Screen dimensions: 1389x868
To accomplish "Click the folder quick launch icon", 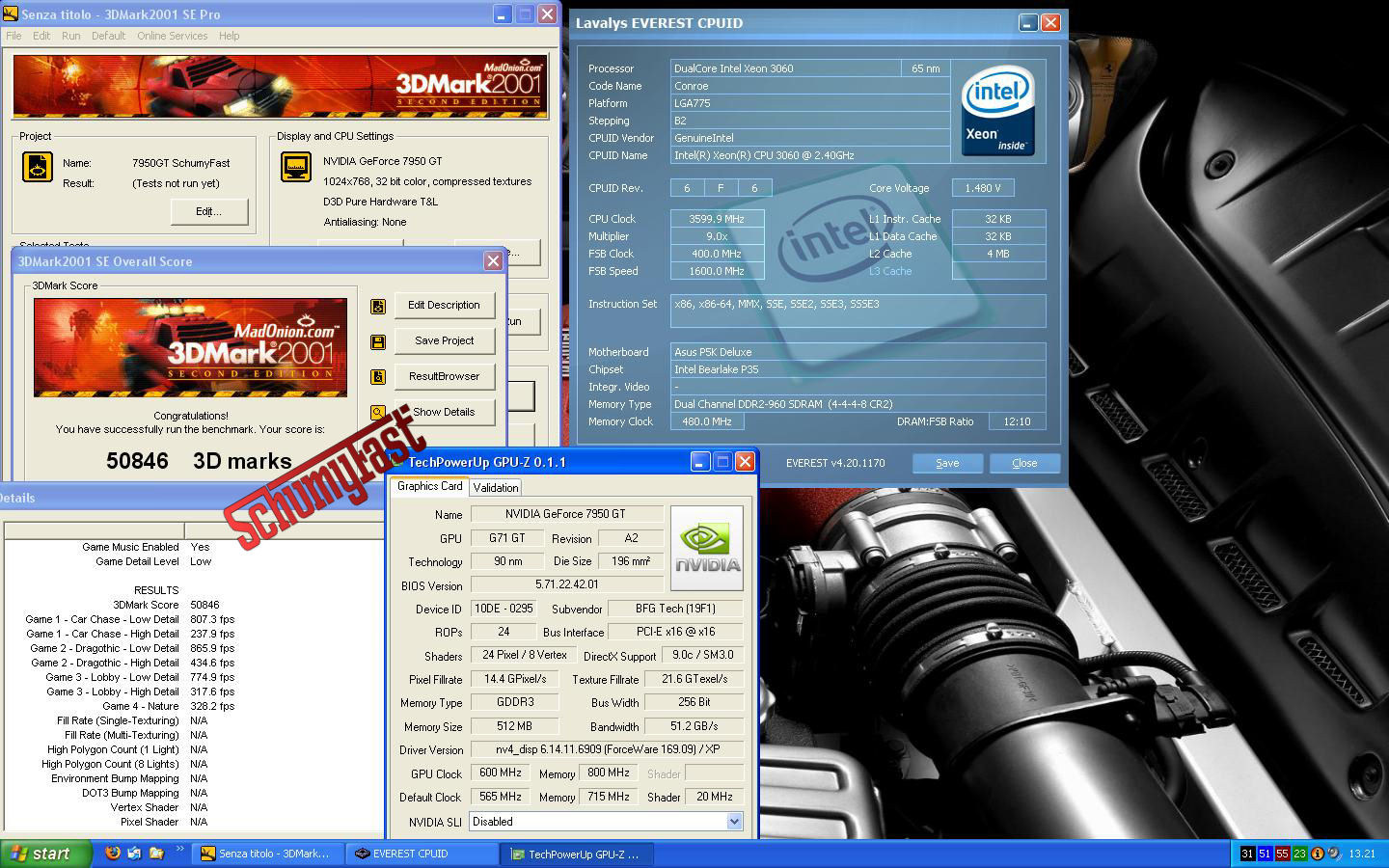I will pos(156,853).
